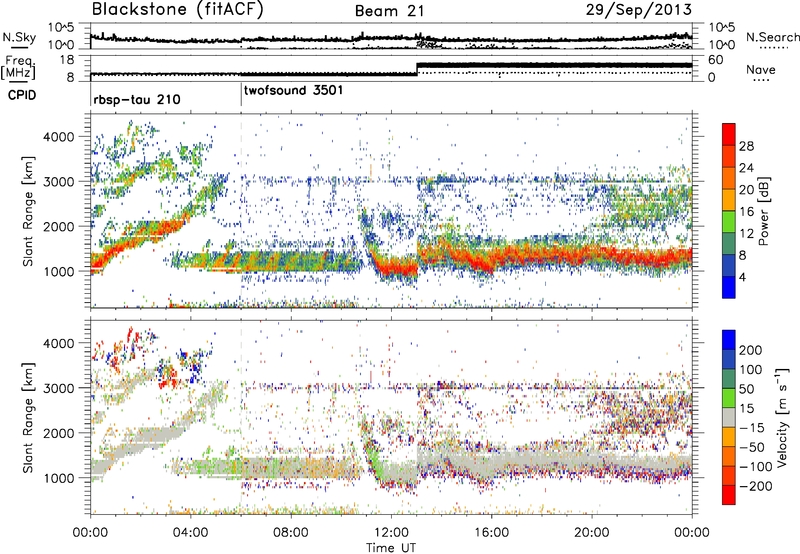Click the 'Time UT' axis title
This screenshot has width=800, height=554.
point(391,548)
